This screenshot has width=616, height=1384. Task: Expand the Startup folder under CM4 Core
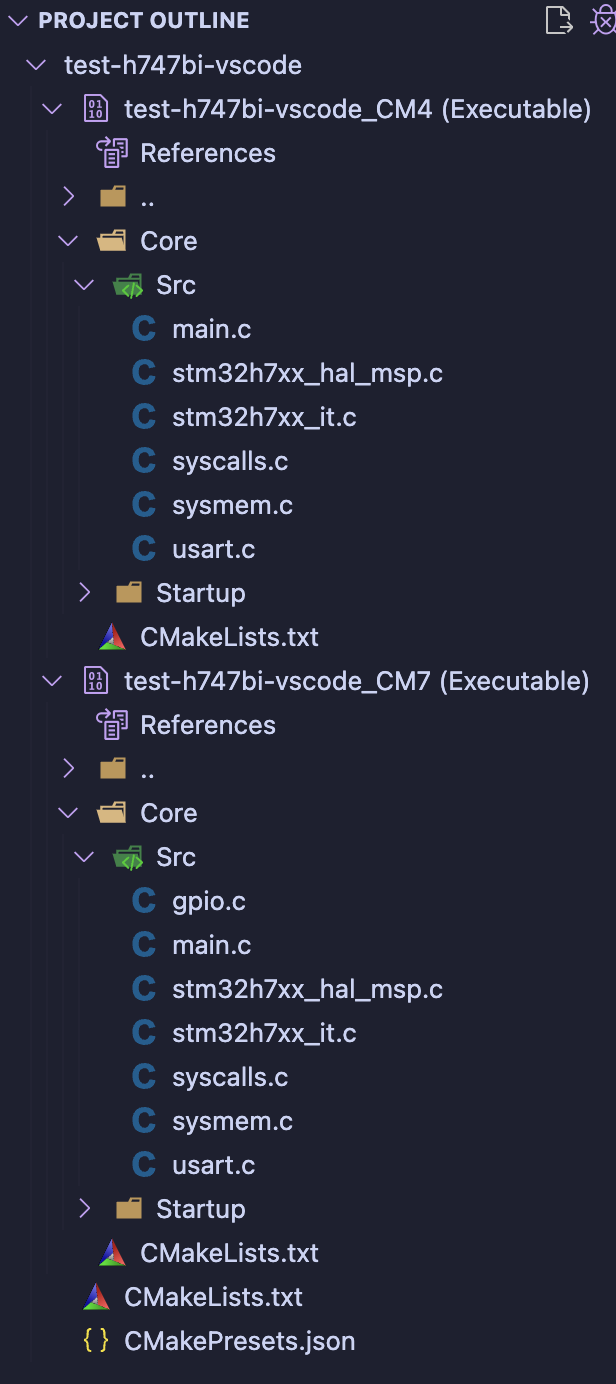84,592
